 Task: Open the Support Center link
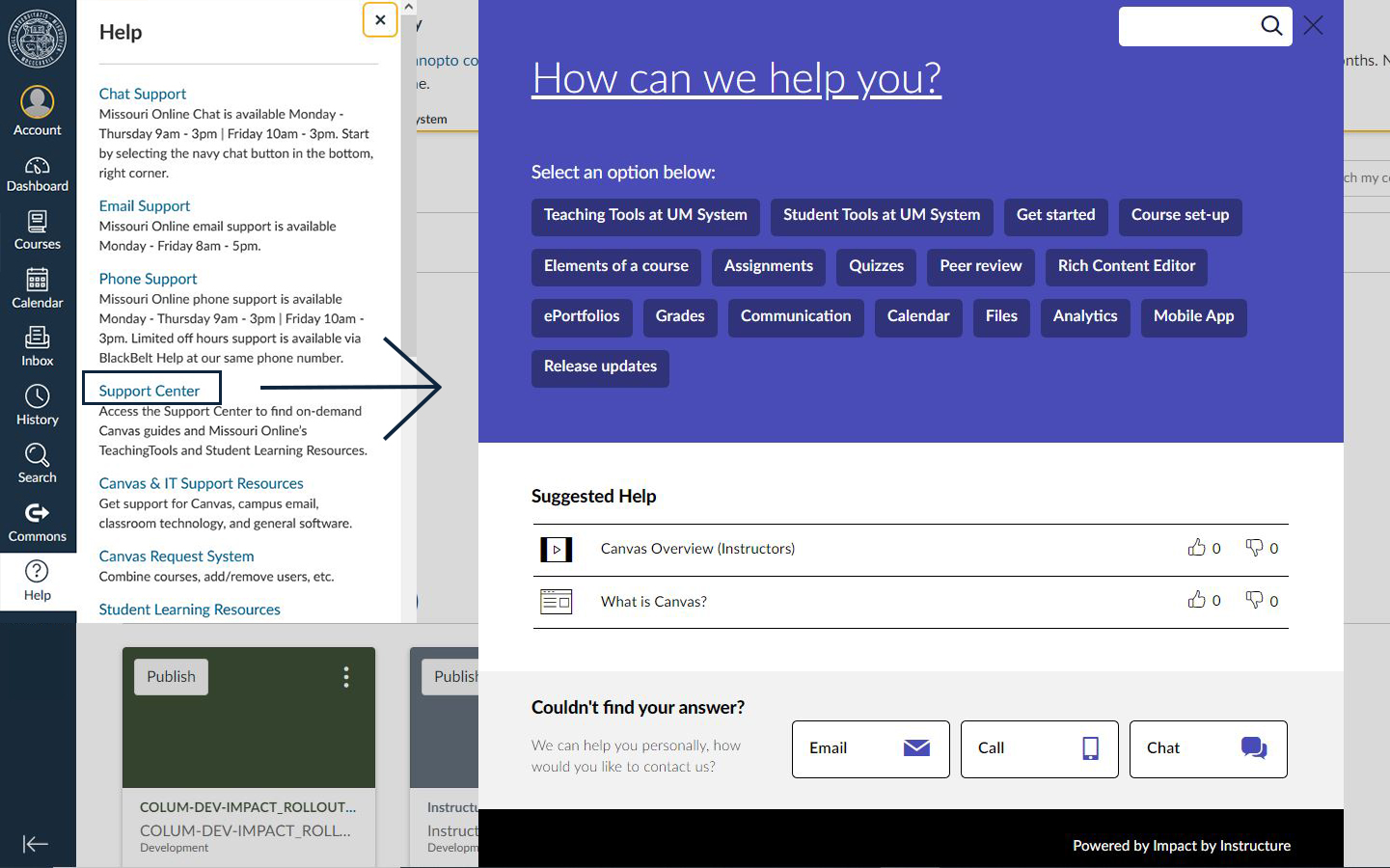tap(150, 391)
